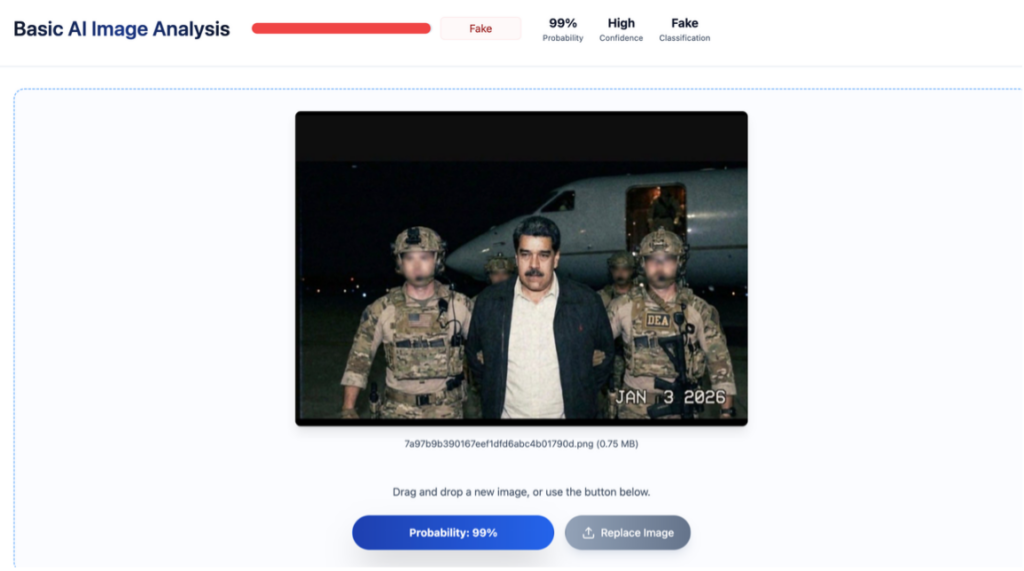
Task: Select the red Fake badge
Action: [x=481, y=28]
